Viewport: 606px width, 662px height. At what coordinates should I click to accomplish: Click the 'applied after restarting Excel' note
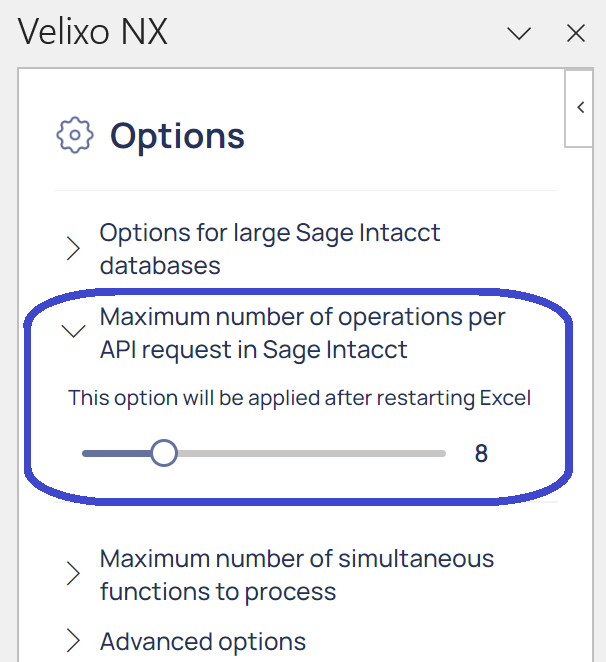299,398
